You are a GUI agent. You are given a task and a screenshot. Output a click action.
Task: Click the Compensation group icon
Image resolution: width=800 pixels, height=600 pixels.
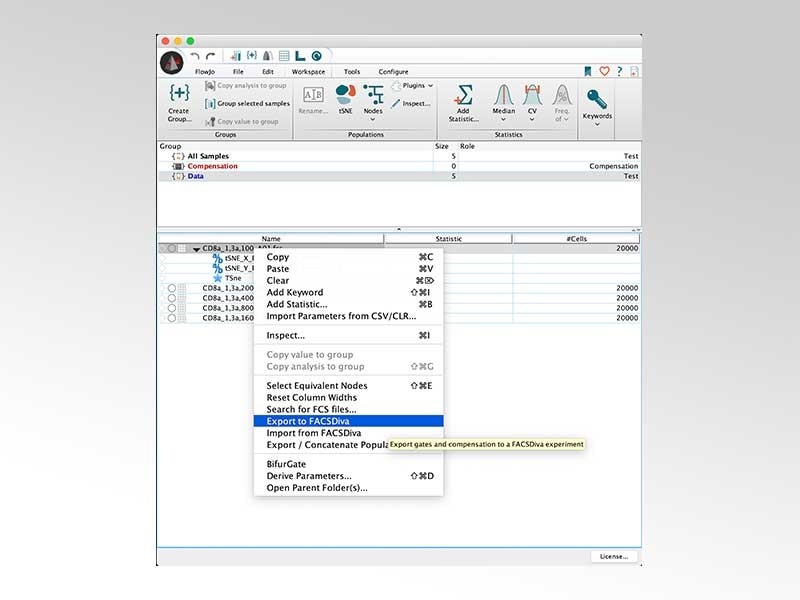[178, 166]
